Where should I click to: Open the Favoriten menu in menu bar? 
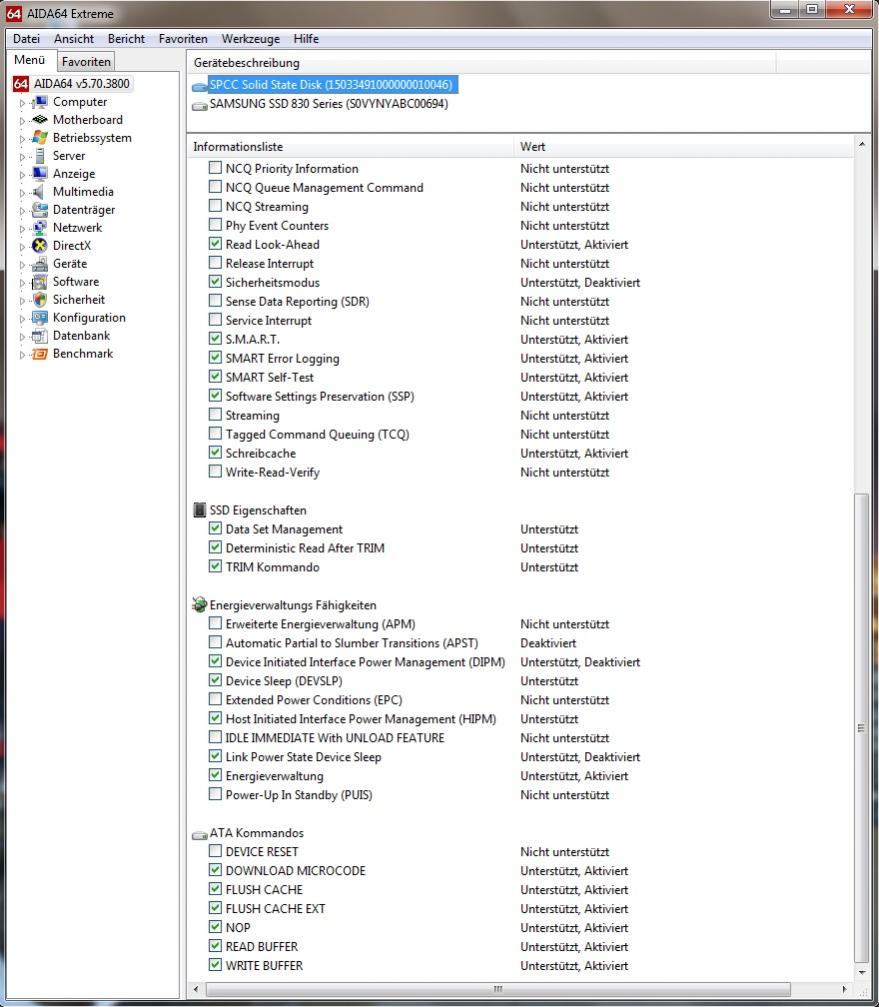point(183,39)
